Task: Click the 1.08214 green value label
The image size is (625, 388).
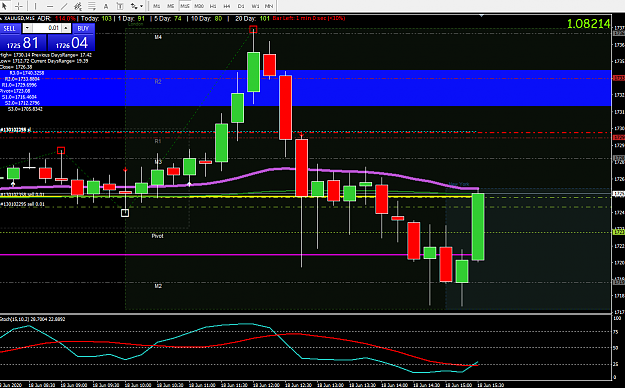Action: click(x=588, y=24)
